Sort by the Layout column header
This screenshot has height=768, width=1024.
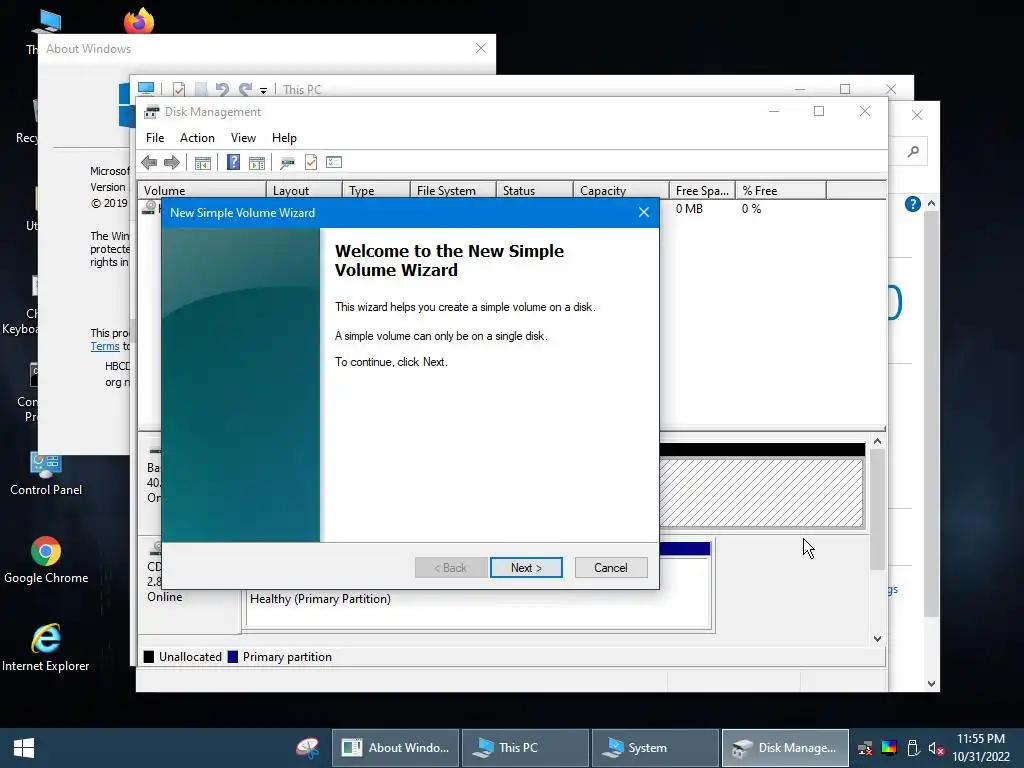click(x=304, y=190)
